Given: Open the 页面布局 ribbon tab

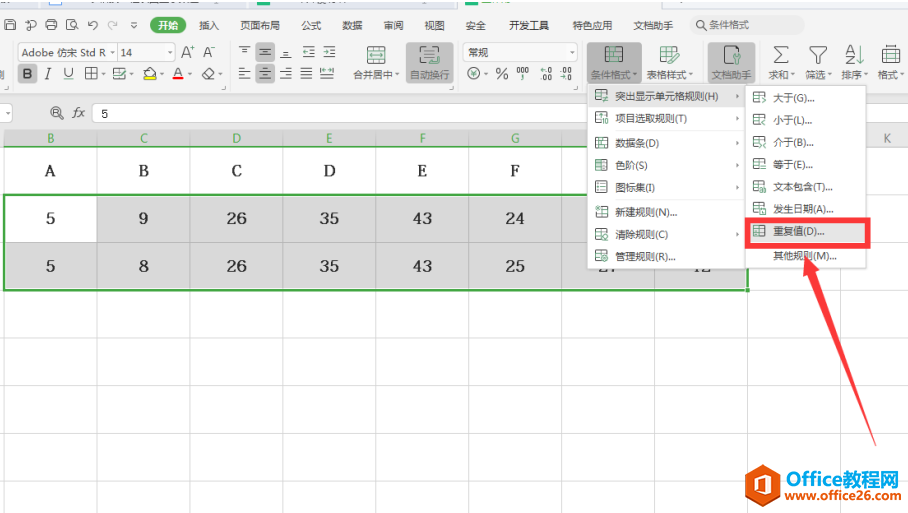Looking at the screenshot, I should coord(260,25).
